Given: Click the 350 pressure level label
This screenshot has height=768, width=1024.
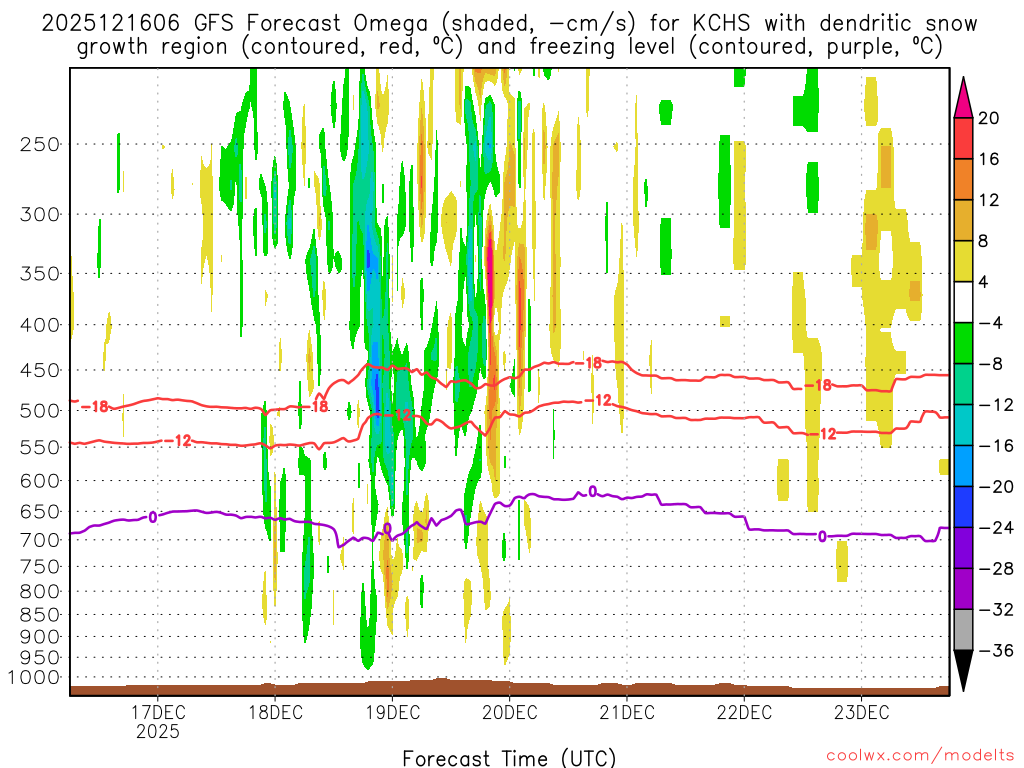Looking at the screenshot, I should (x=40, y=273).
